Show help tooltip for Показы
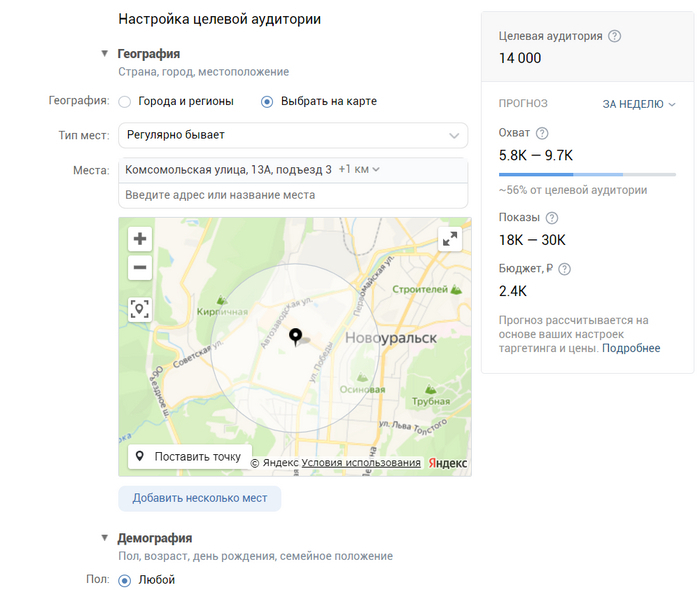 pos(551,217)
